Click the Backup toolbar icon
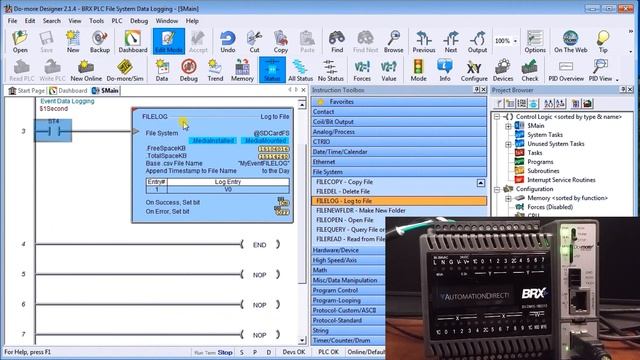640x360 pixels. 100,41
